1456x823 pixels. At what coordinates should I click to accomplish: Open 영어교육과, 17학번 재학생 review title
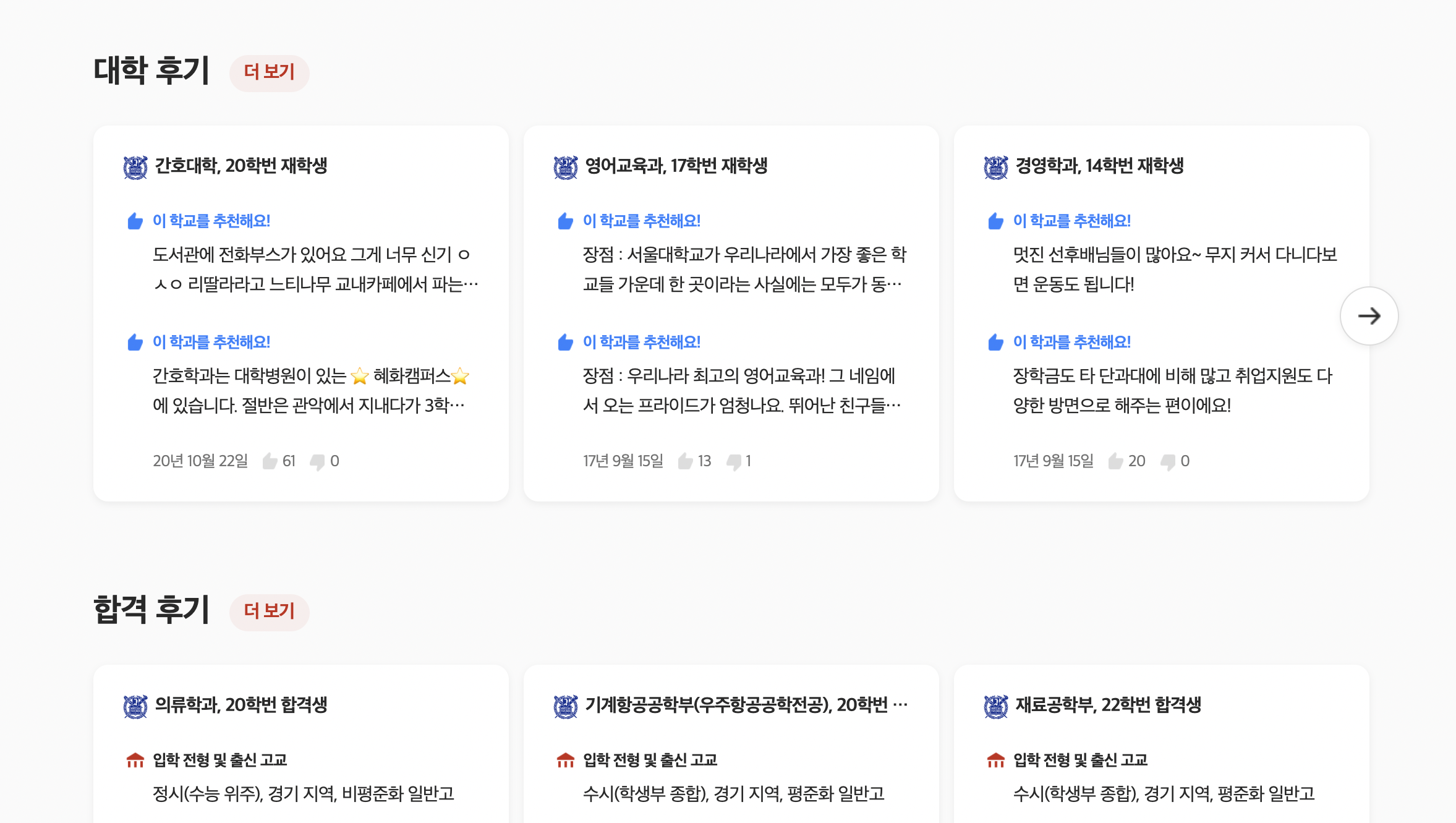[x=676, y=166]
